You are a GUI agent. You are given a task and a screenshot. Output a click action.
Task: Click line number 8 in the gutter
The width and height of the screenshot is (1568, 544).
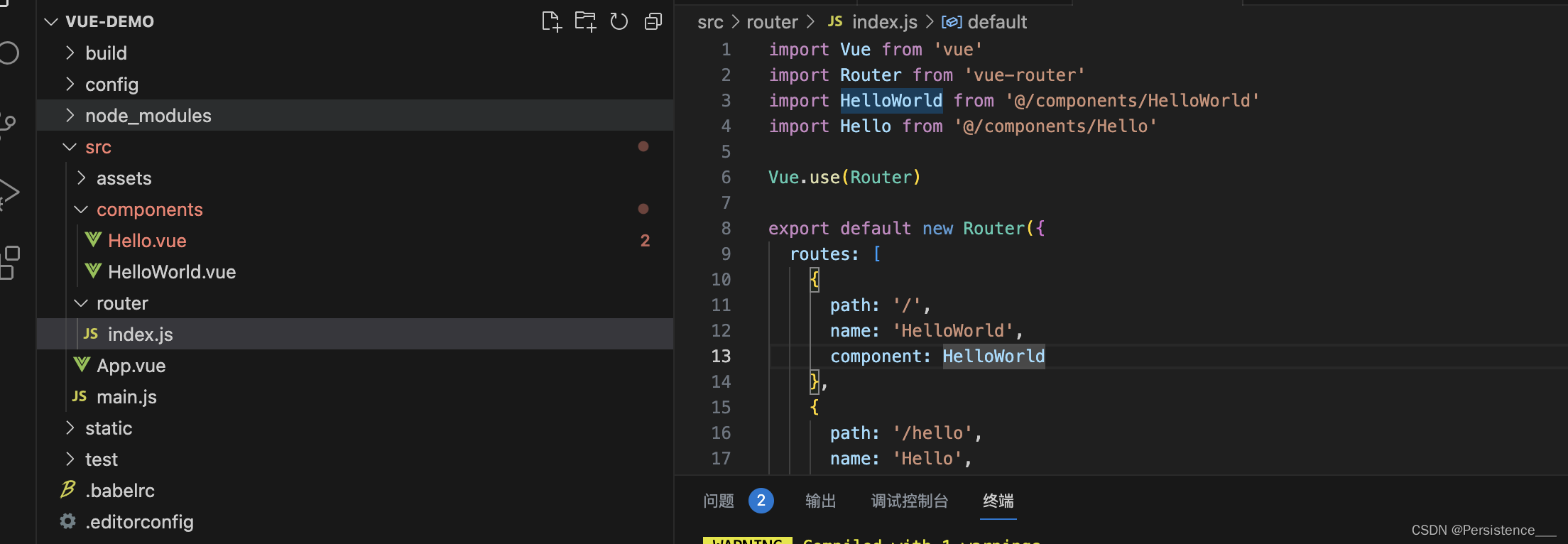[726, 228]
